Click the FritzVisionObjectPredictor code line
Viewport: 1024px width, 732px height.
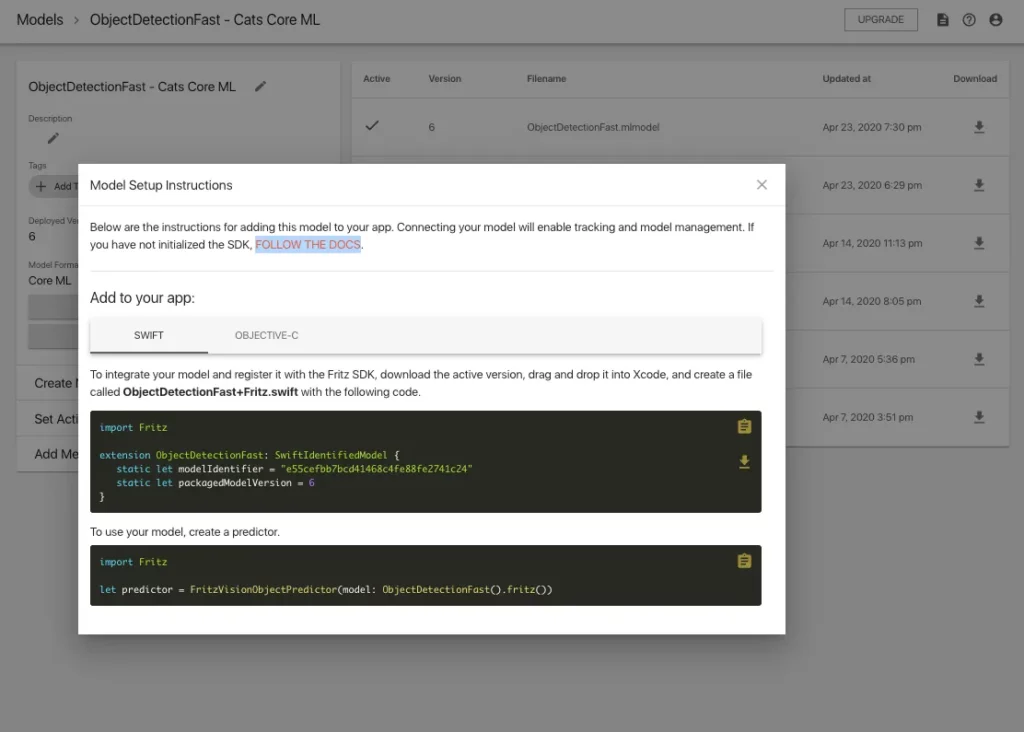(x=326, y=590)
